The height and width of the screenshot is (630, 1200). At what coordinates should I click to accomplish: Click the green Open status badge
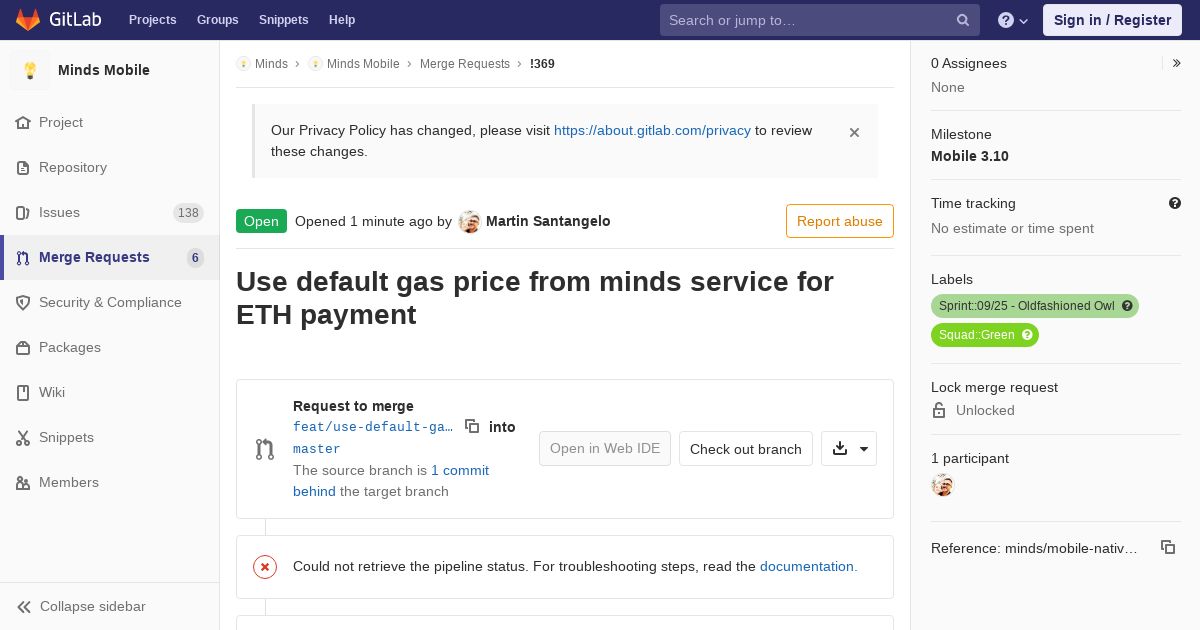pos(261,221)
